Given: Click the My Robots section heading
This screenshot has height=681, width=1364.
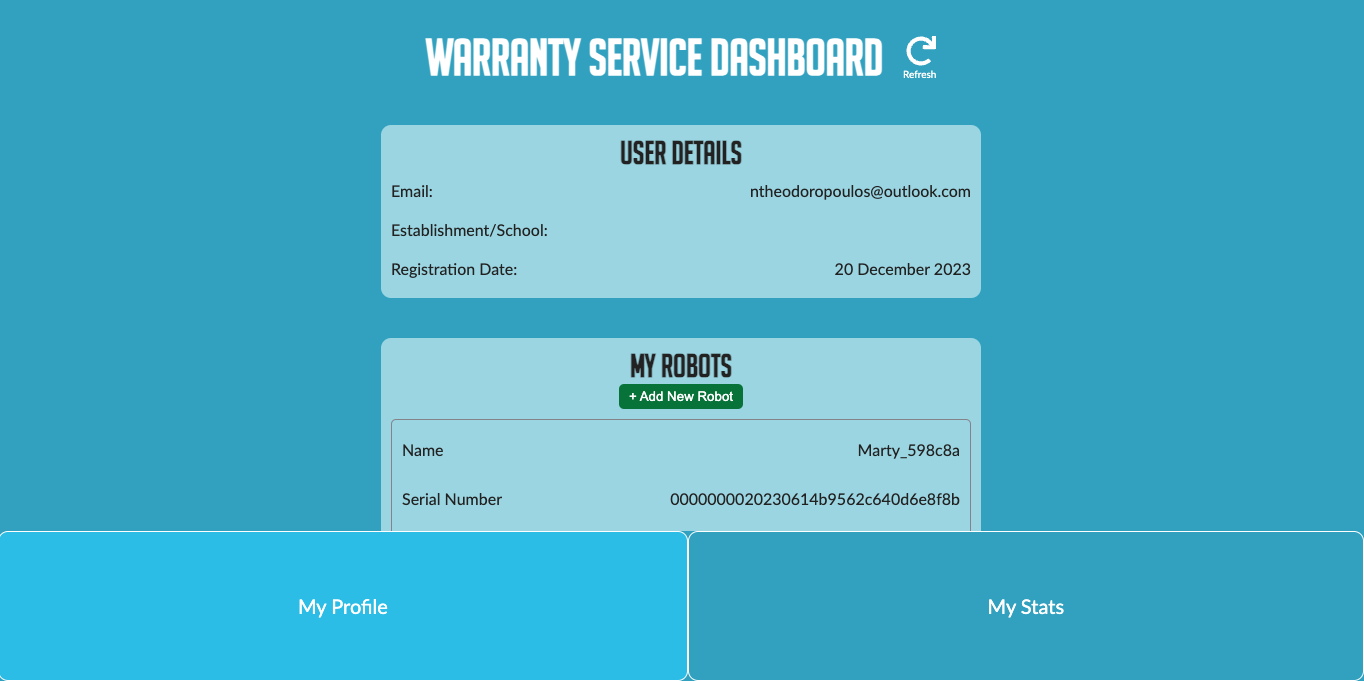Looking at the screenshot, I should [680, 365].
